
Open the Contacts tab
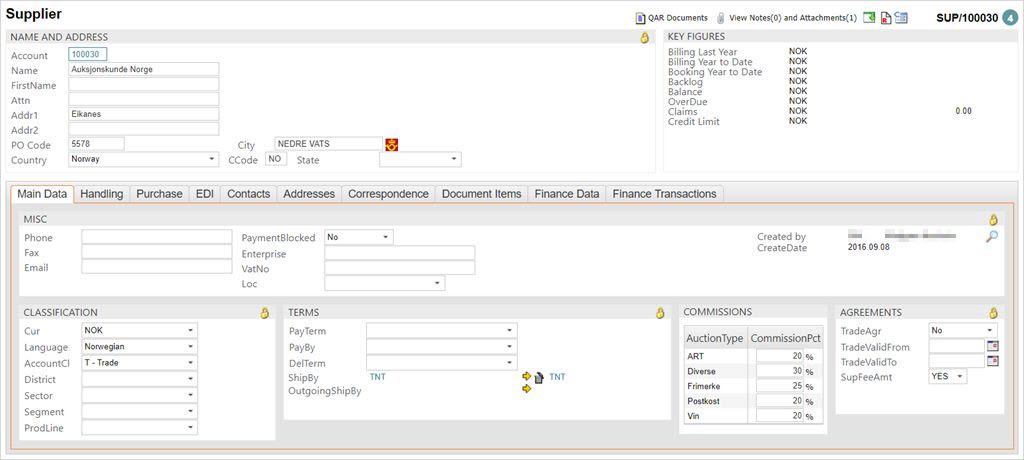pos(248,194)
